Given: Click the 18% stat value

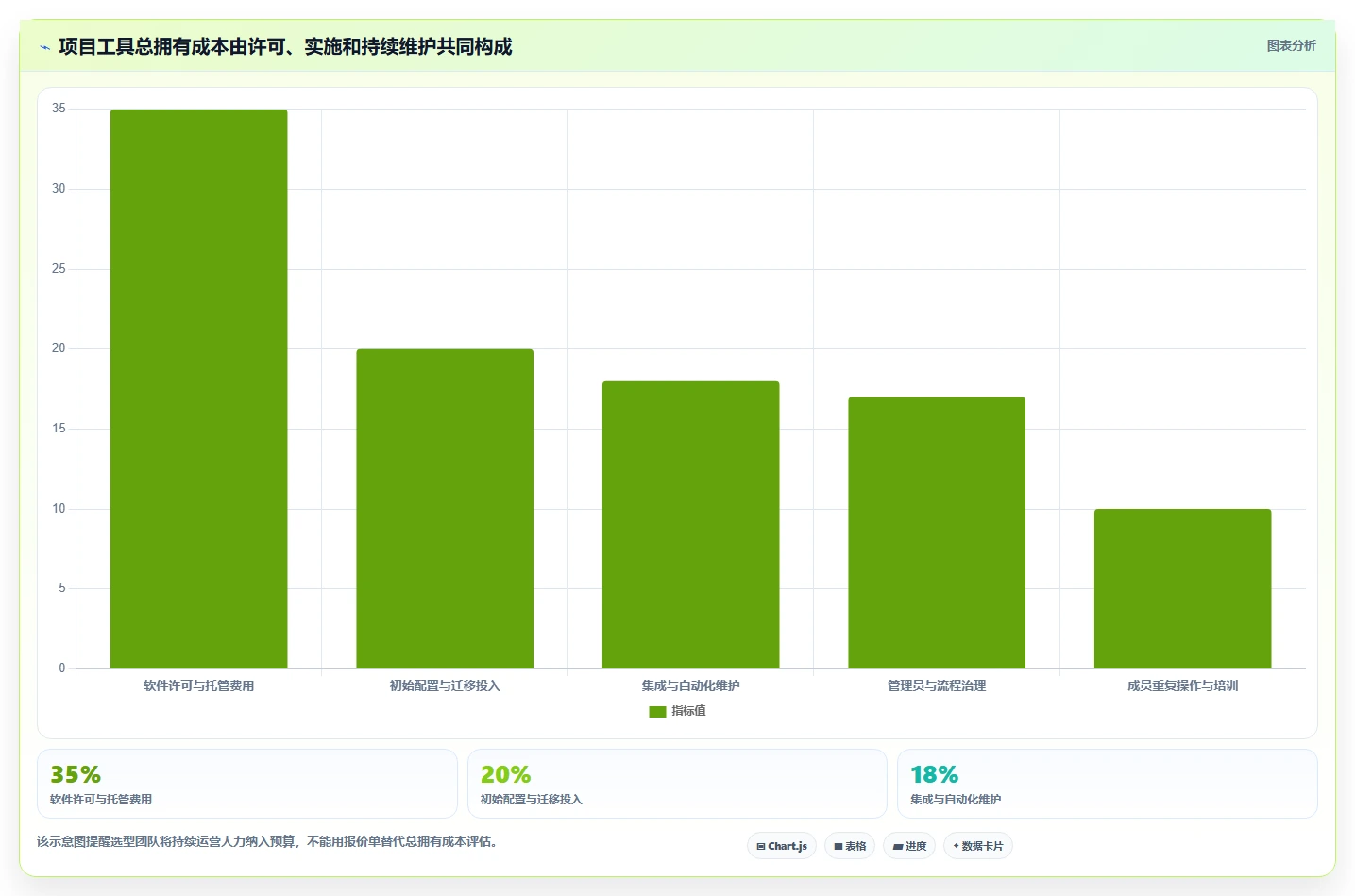Looking at the screenshot, I should (934, 774).
